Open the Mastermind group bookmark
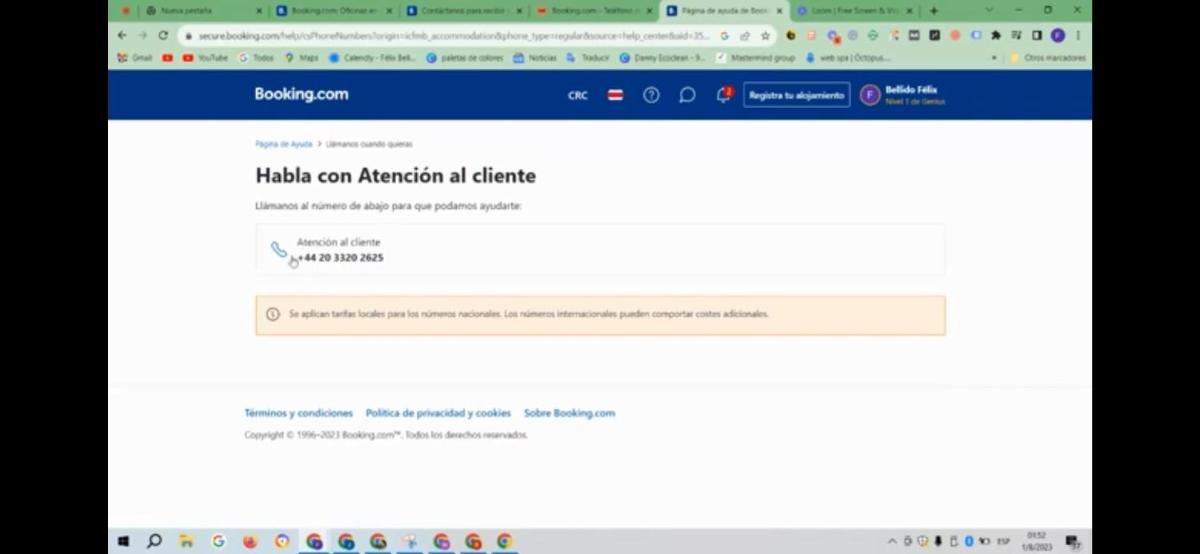This screenshot has width=1200, height=554. [756, 58]
